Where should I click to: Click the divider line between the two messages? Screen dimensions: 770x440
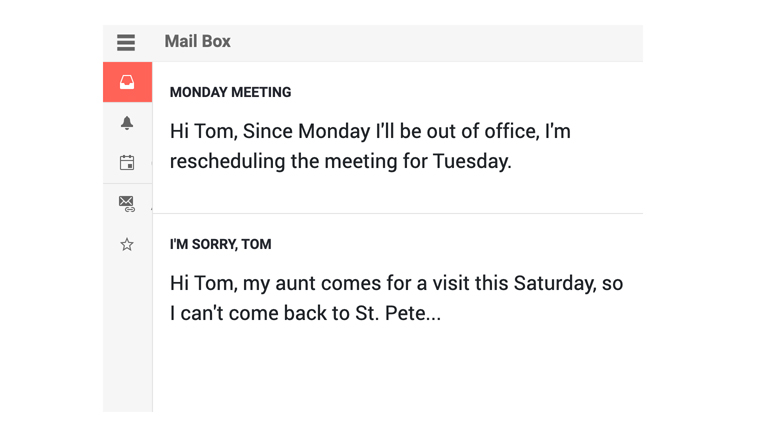tap(398, 213)
